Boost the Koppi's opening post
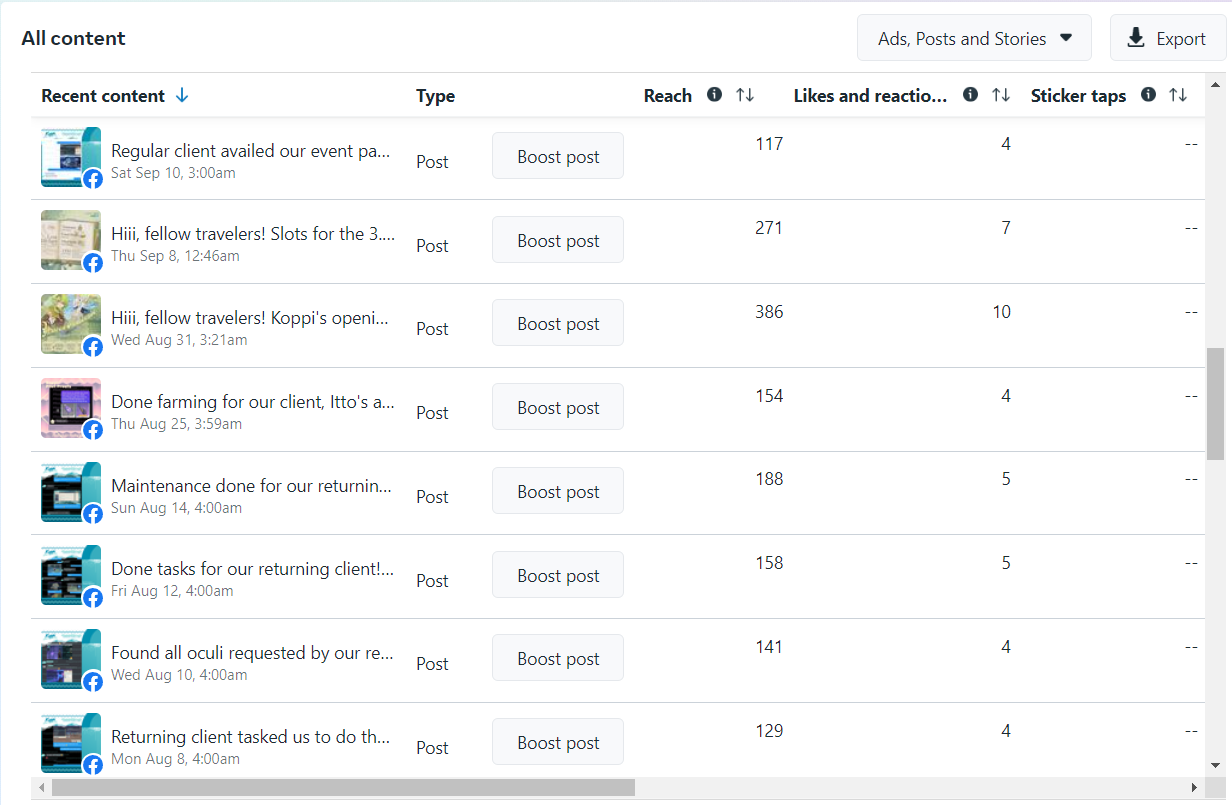Screen dimensions: 1232x805 [558, 323]
